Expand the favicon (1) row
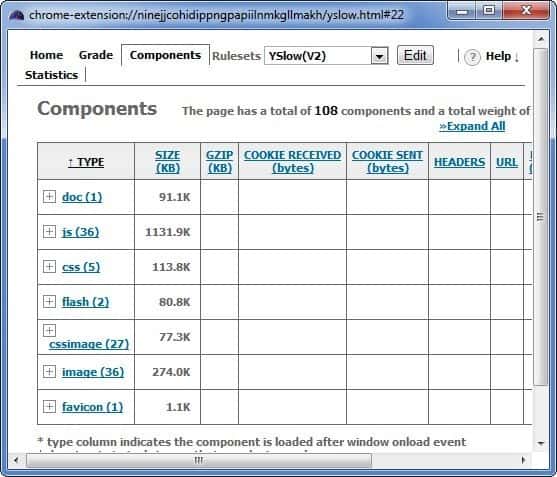 49,406
